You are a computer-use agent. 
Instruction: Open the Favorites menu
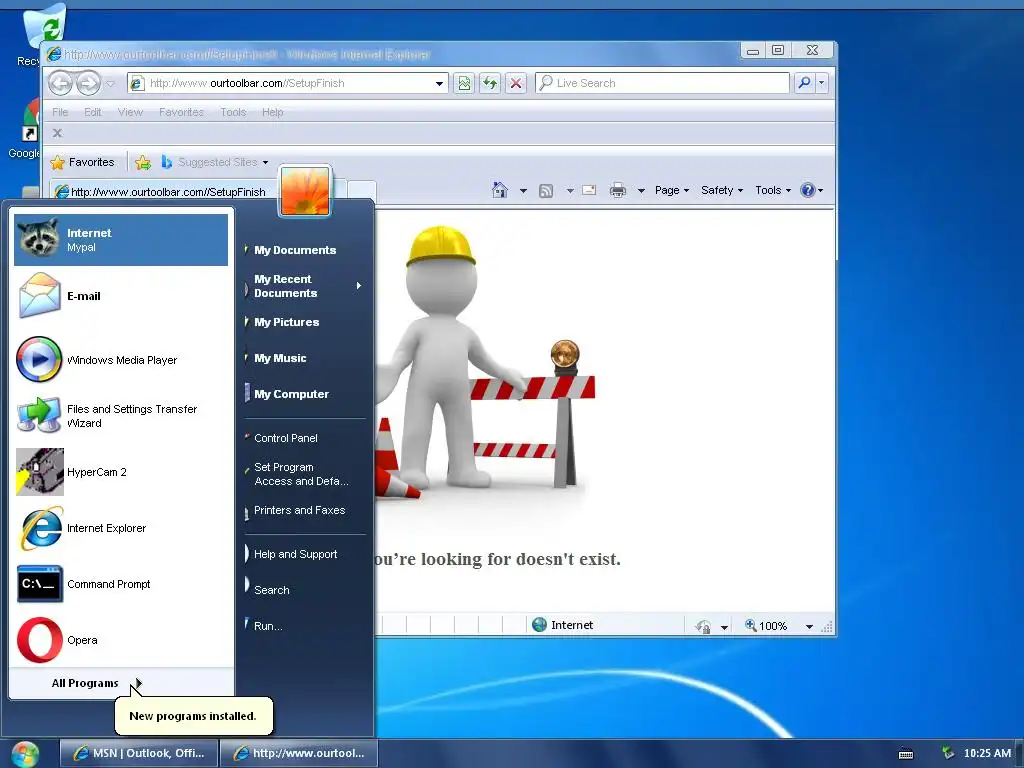(x=181, y=112)
